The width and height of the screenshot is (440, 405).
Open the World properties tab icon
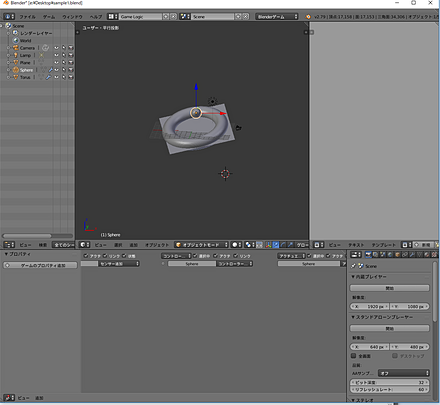[x=390, y=254]
